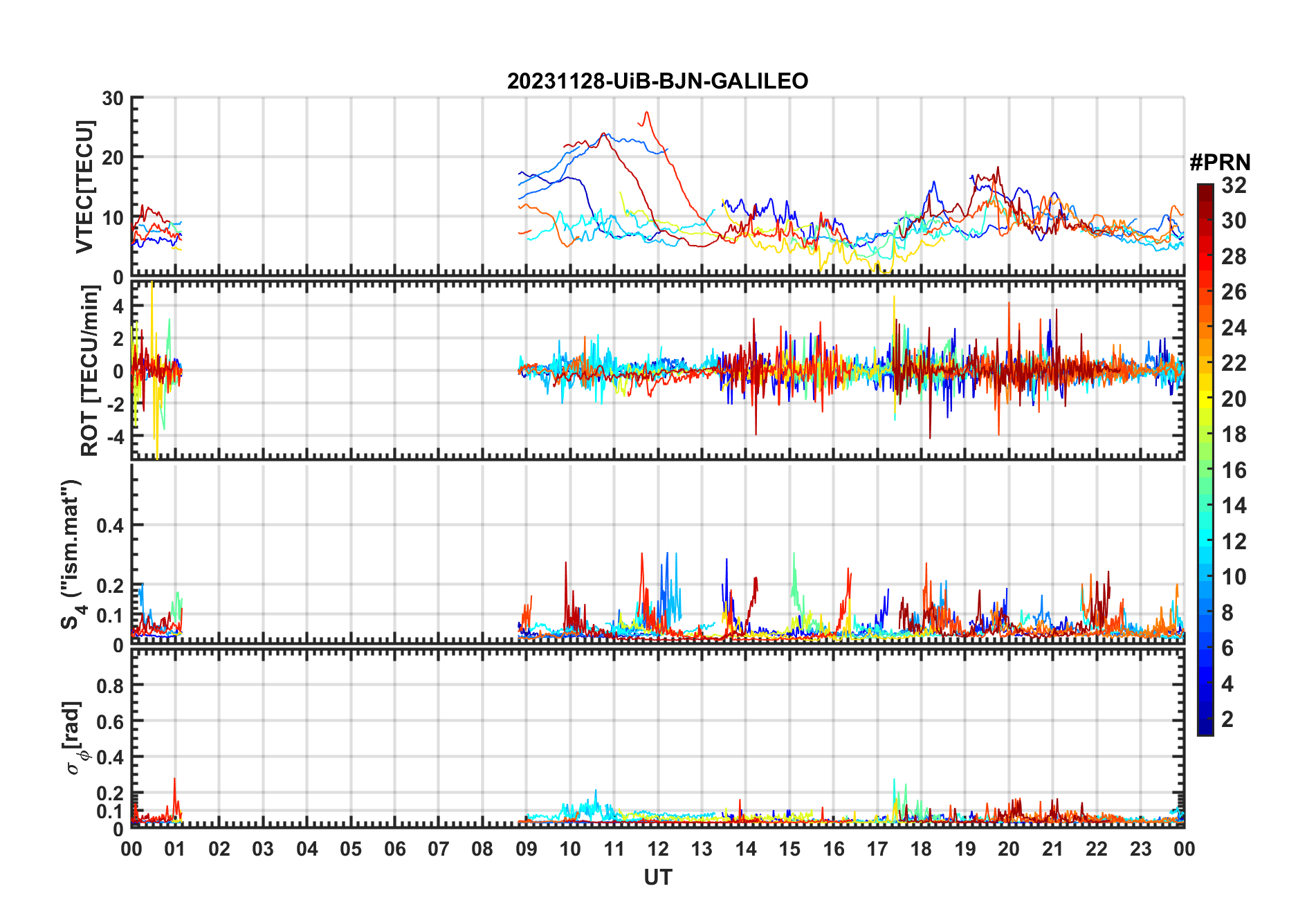This screenshot has height=920, width=1316.
Task: Select tick label 26 on PRN colorbar
Action: point(1234,292)
